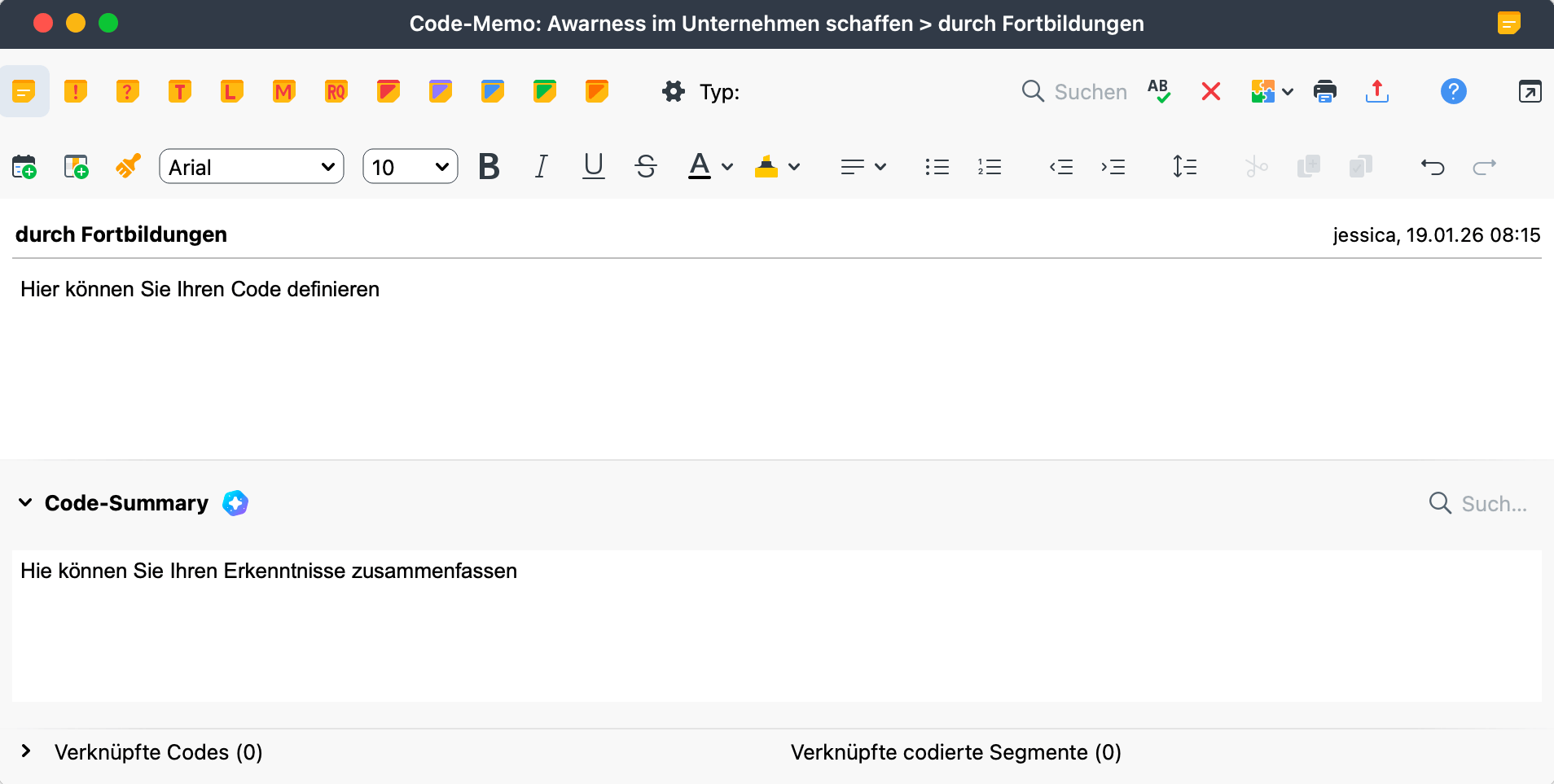Run spell check on the memo
This screenshot has width=1554, height=784.
click(x=1159, y=91)
